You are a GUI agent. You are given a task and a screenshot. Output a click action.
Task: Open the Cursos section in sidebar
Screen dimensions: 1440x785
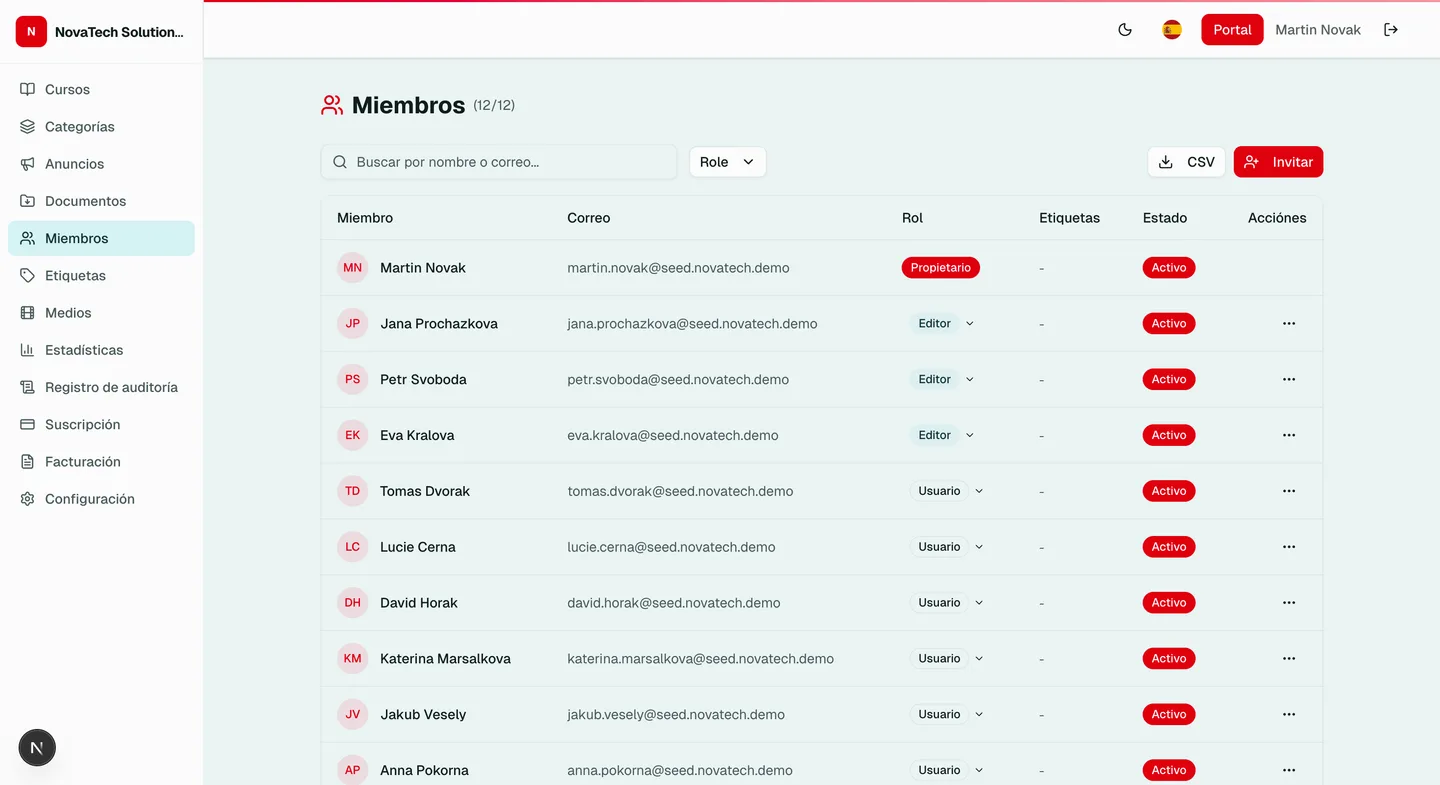[x=67, y=89]
